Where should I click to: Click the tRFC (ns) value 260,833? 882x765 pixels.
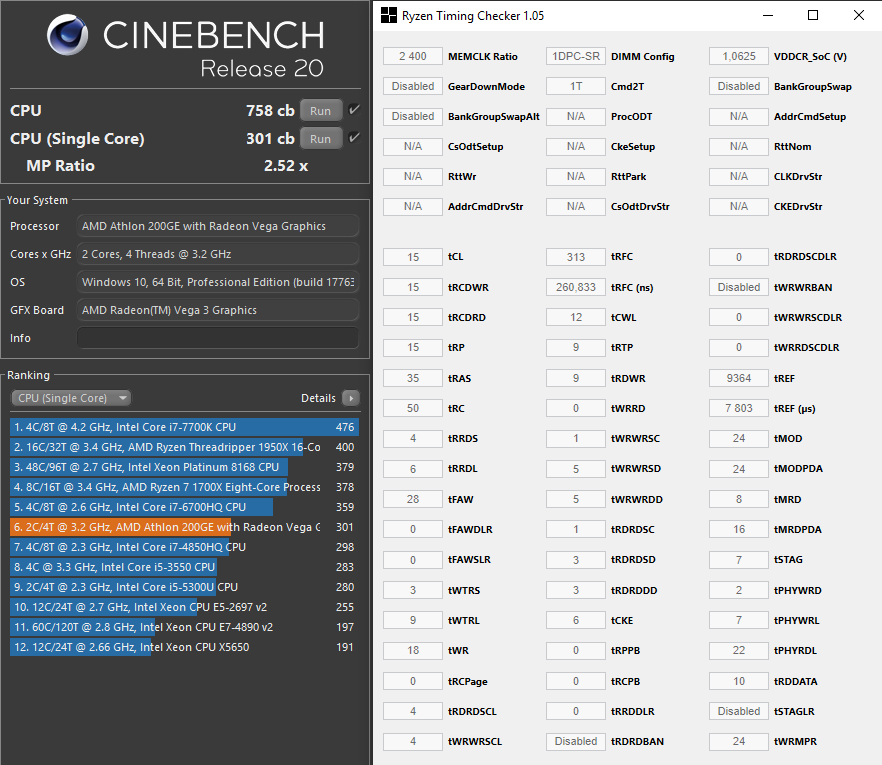576,287
